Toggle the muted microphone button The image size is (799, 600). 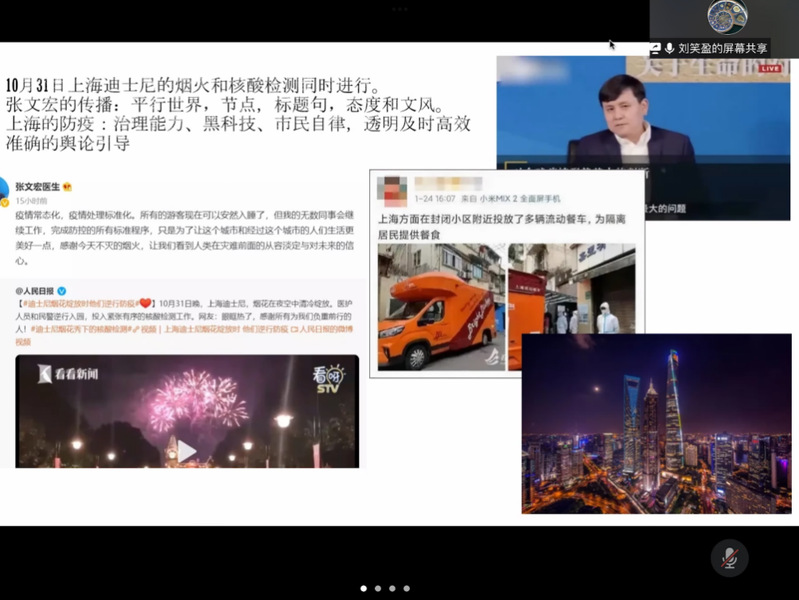point(730,558)
